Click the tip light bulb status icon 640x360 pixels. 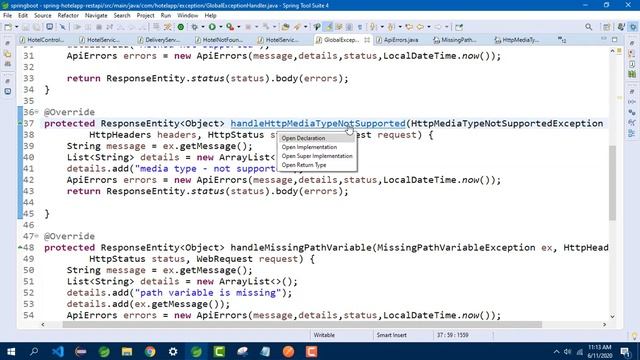634,336
